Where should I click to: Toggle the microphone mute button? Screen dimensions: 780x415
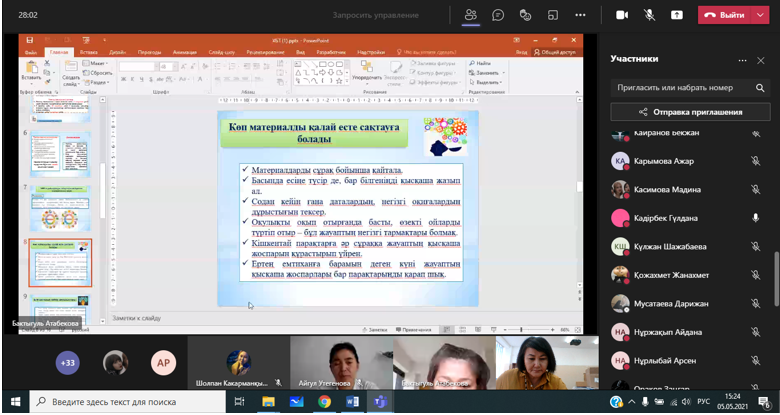pyautogui.click(x=649, y=15)
